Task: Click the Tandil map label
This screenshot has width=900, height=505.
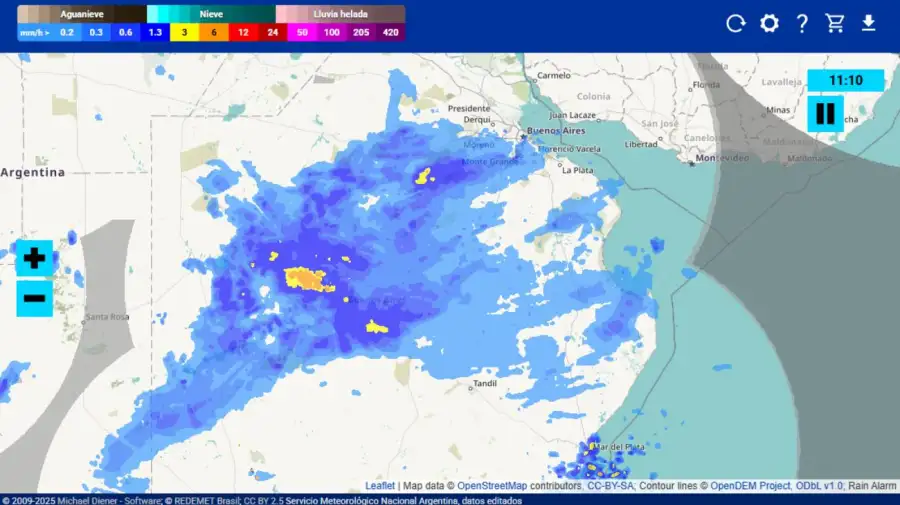Action: 485,383
